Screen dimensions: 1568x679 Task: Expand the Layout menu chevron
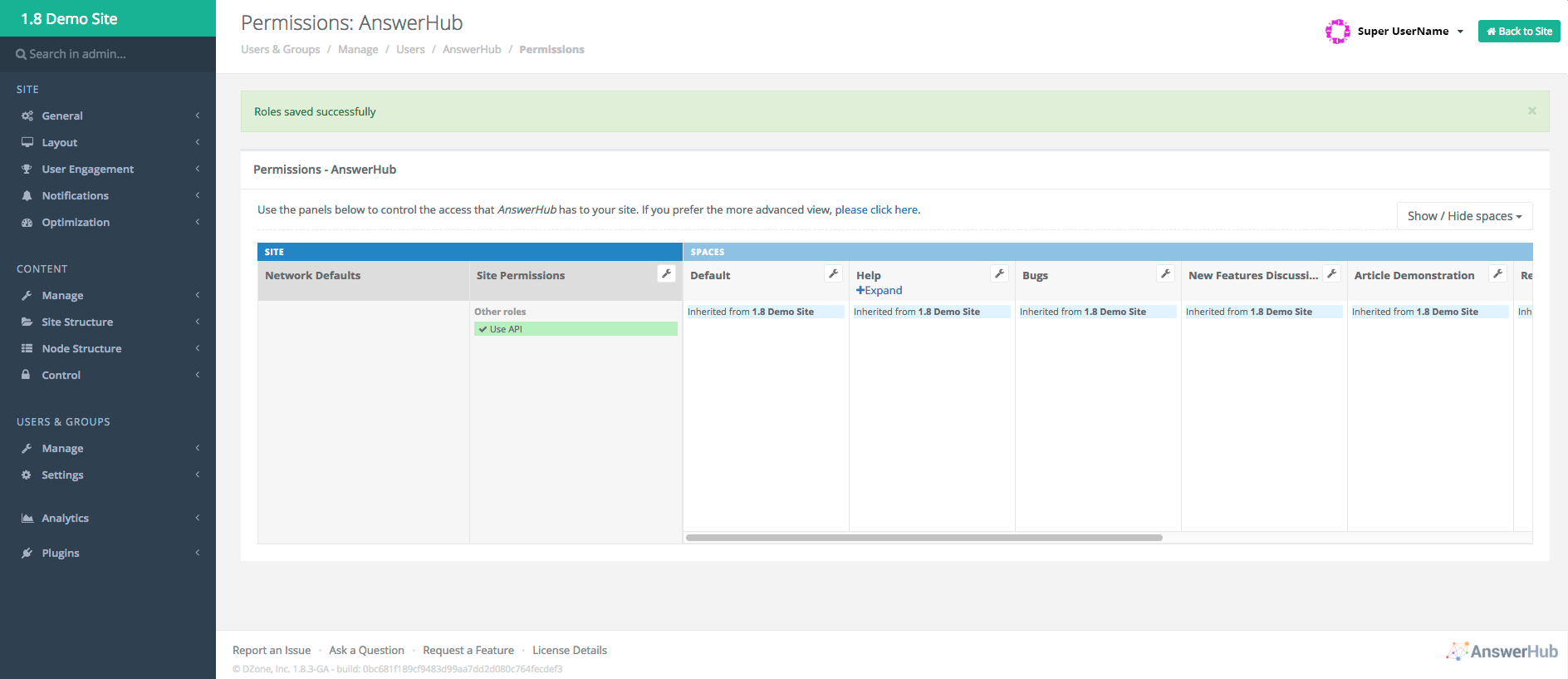click(198, 143)
